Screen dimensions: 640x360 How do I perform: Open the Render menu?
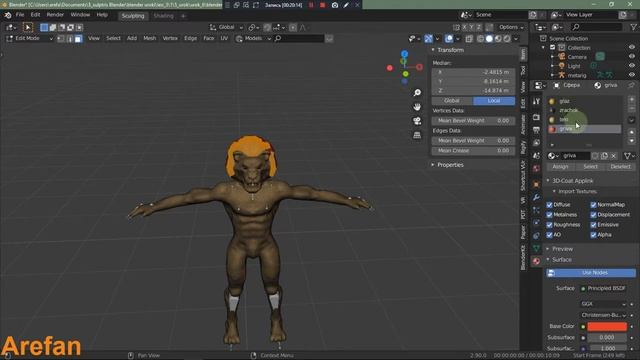(x=55, y=15)
